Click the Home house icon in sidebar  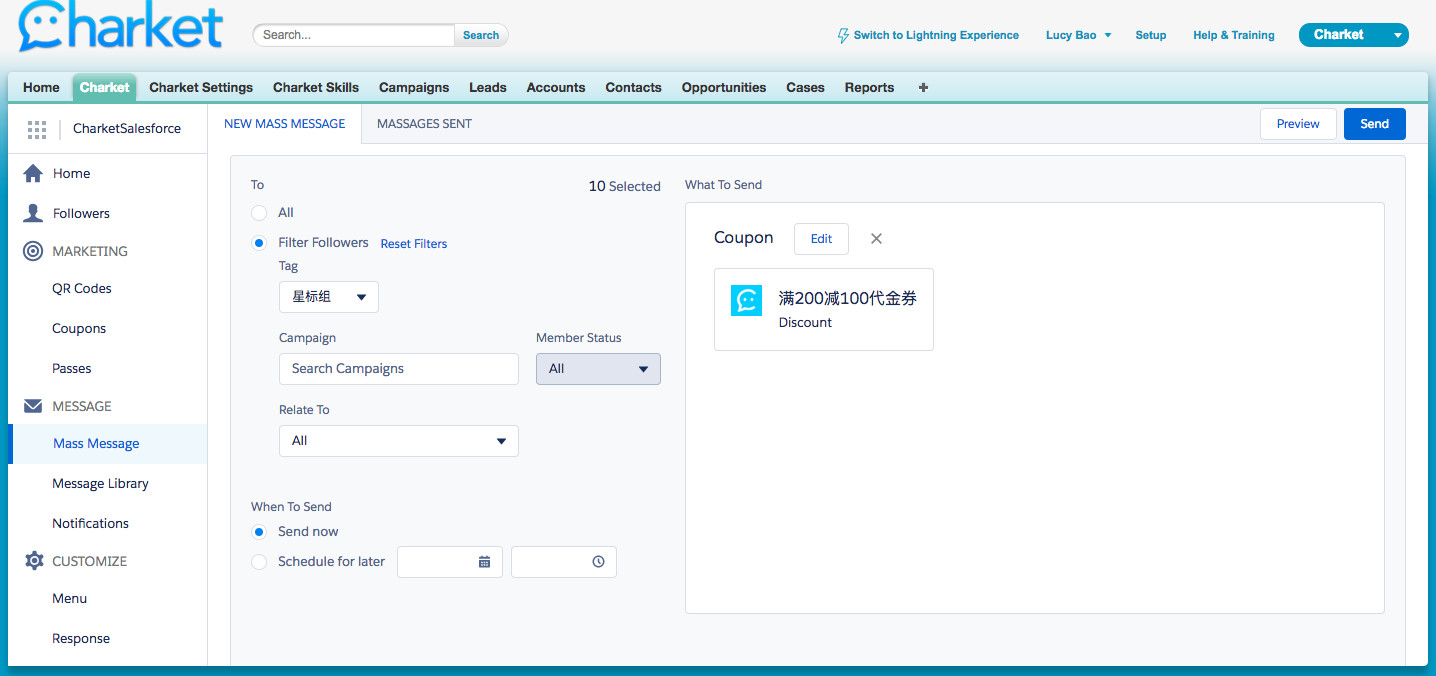pos(33,173)
